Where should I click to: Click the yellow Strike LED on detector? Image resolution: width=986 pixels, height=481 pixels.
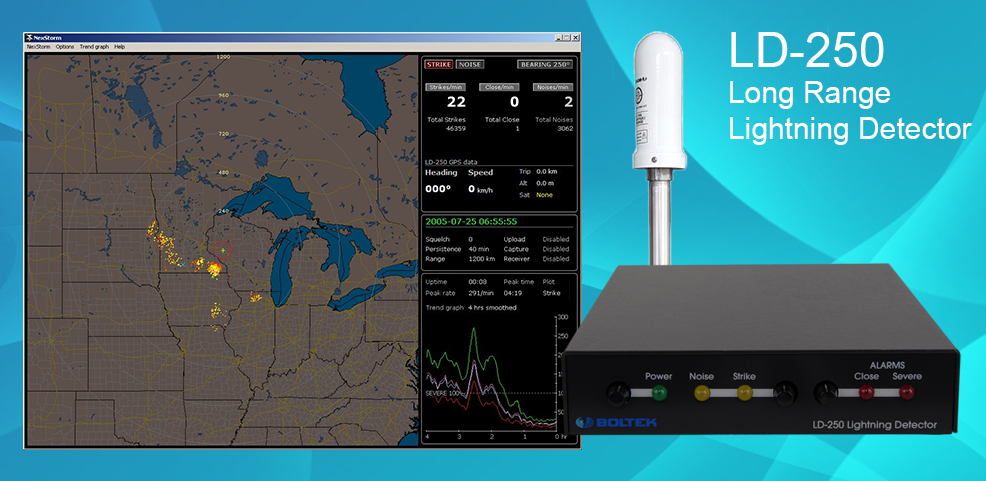pyautogui.click(x=744, y=394)
